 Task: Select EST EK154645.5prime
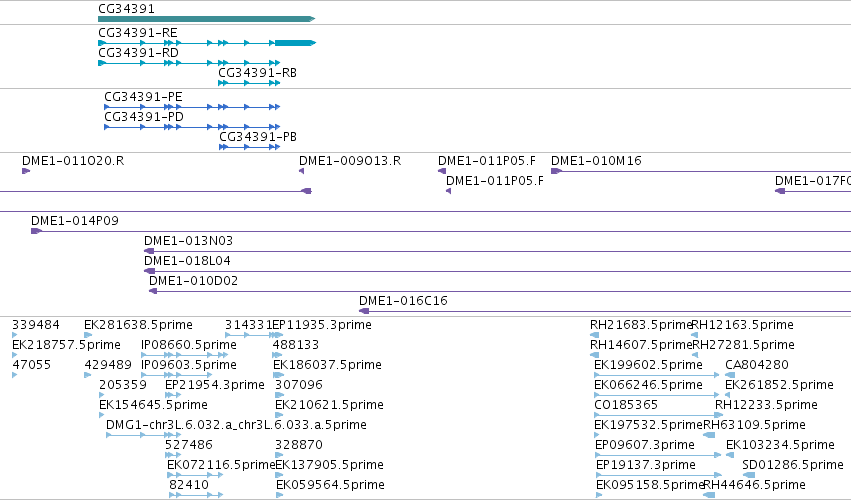(153, 406)
